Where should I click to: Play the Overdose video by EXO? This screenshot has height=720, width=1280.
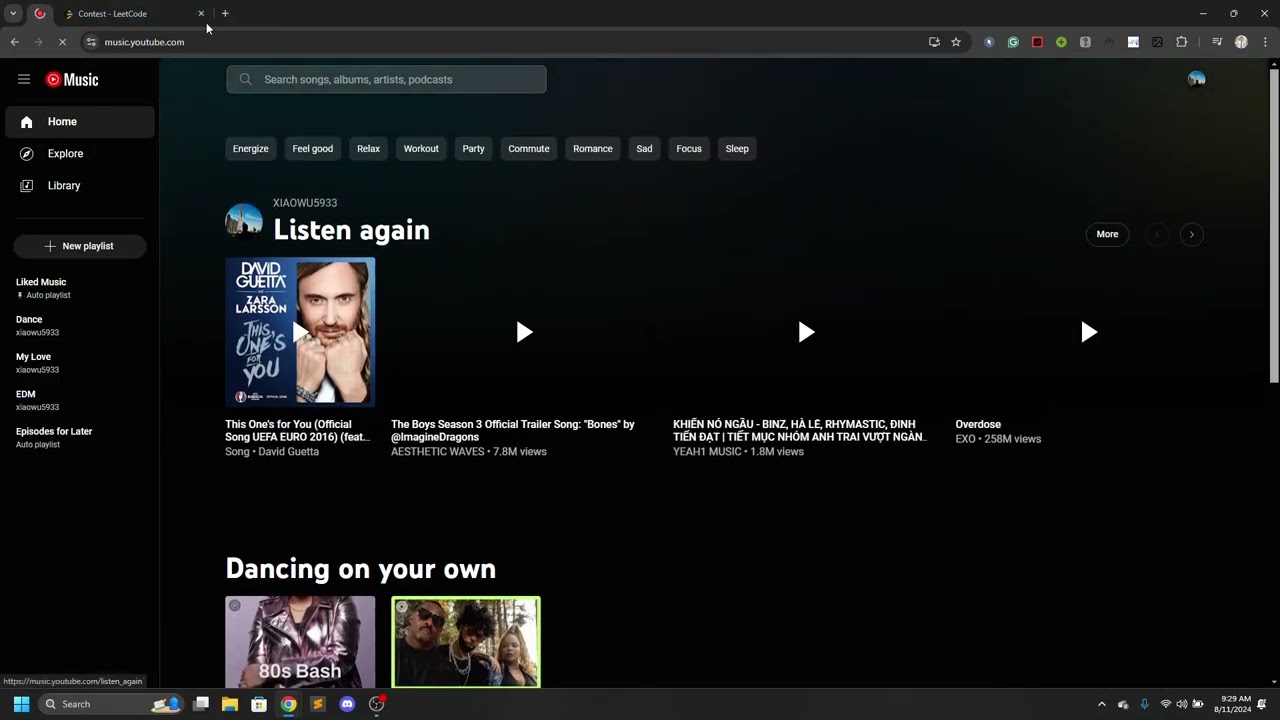1088,332
